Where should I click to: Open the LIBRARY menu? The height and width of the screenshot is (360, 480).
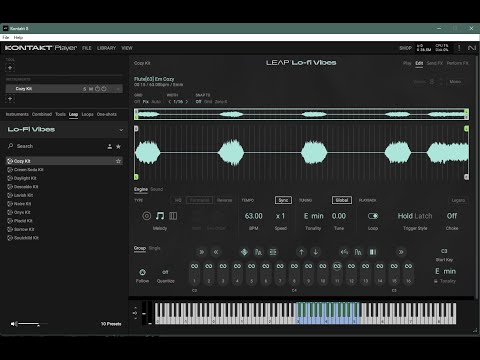coord(106,48)
